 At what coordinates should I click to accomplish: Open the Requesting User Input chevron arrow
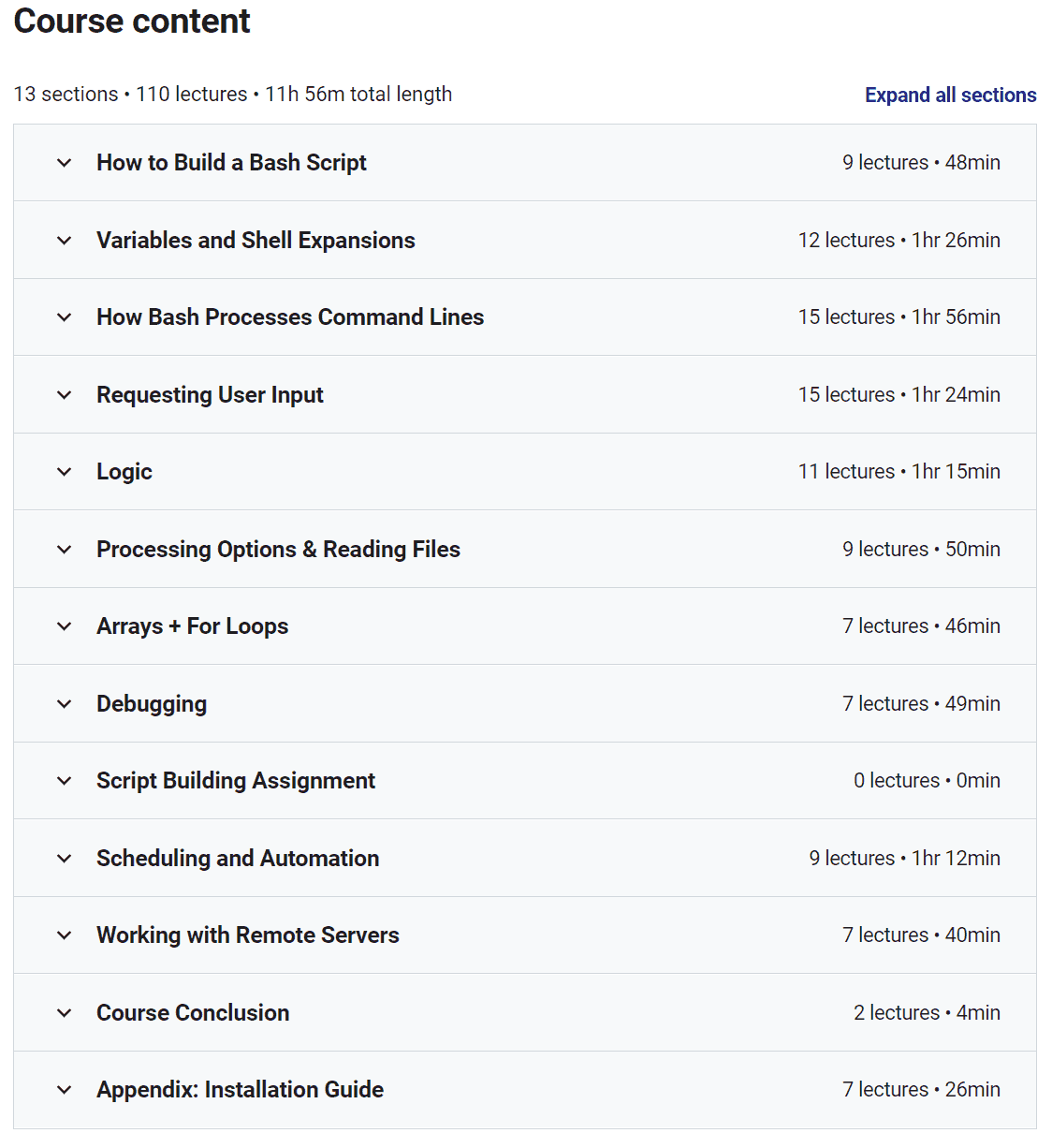(64, 395)
